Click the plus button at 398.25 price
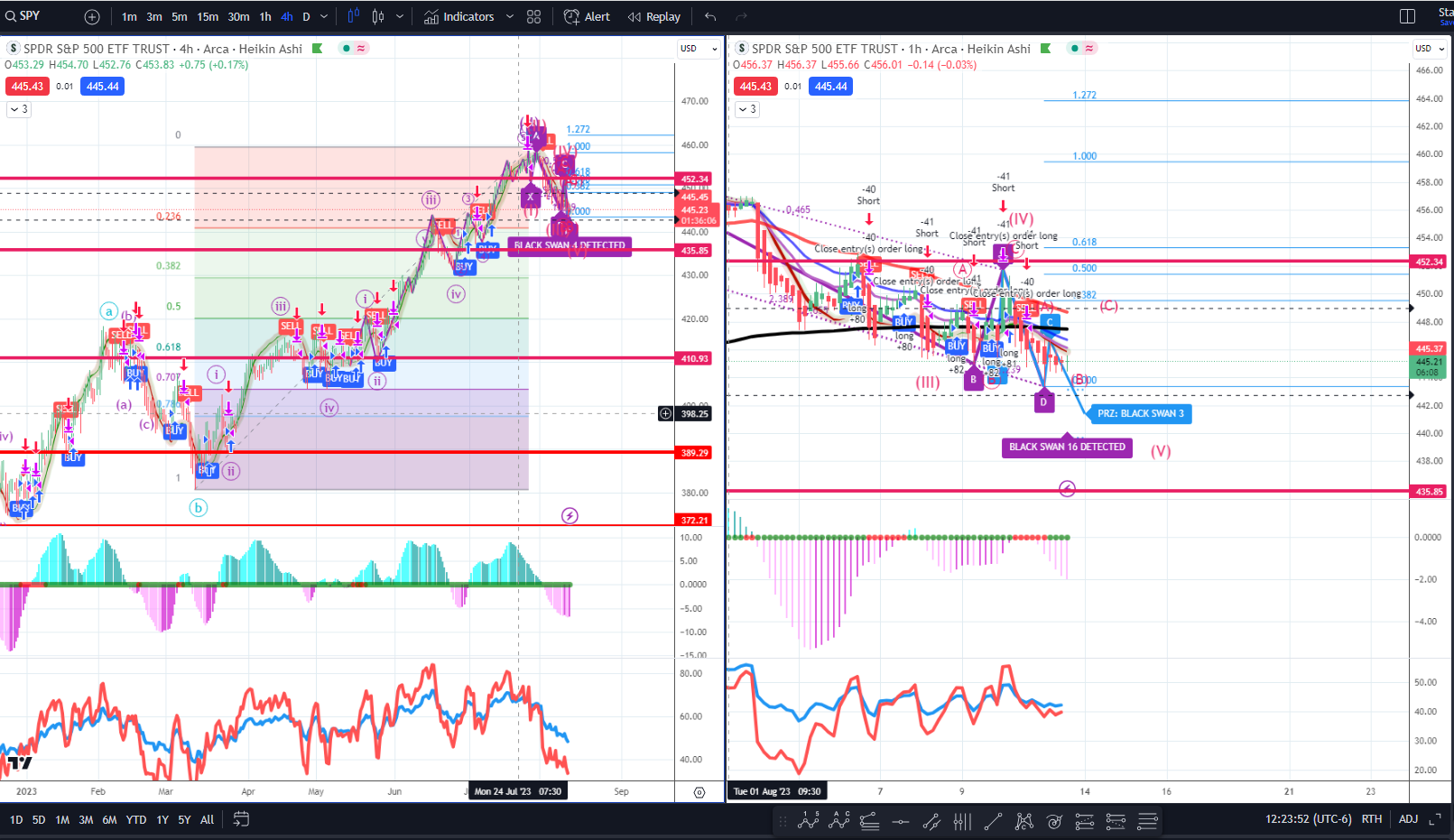The image size is (1454, 840). pos(665,413)
